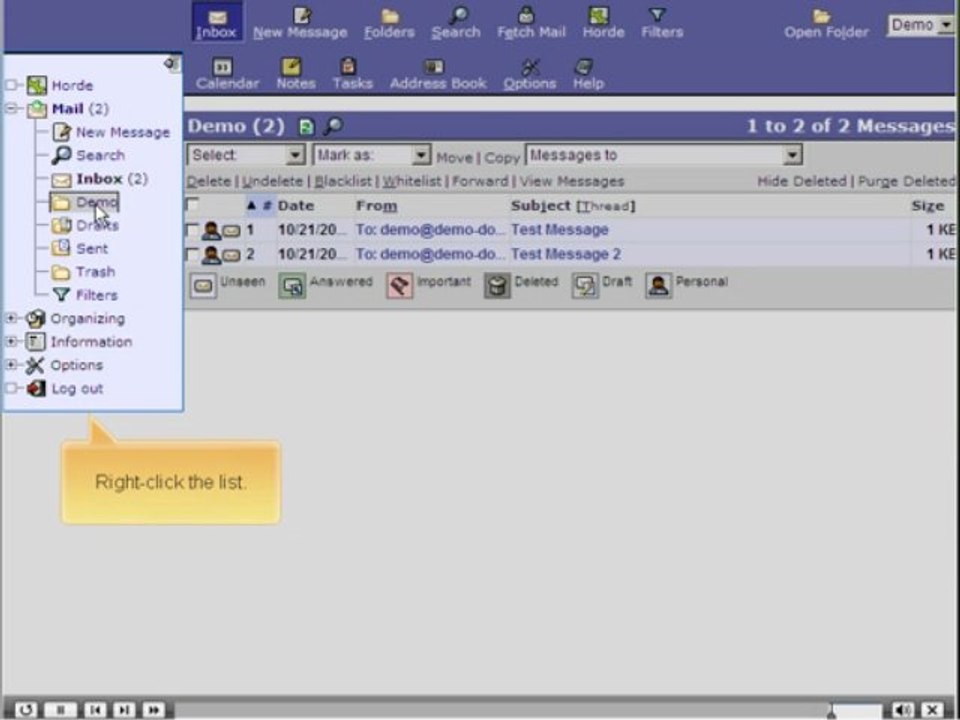960x720 pixels.
Task: Open Inbox (2) in sidebar tree
Action: 112,179
